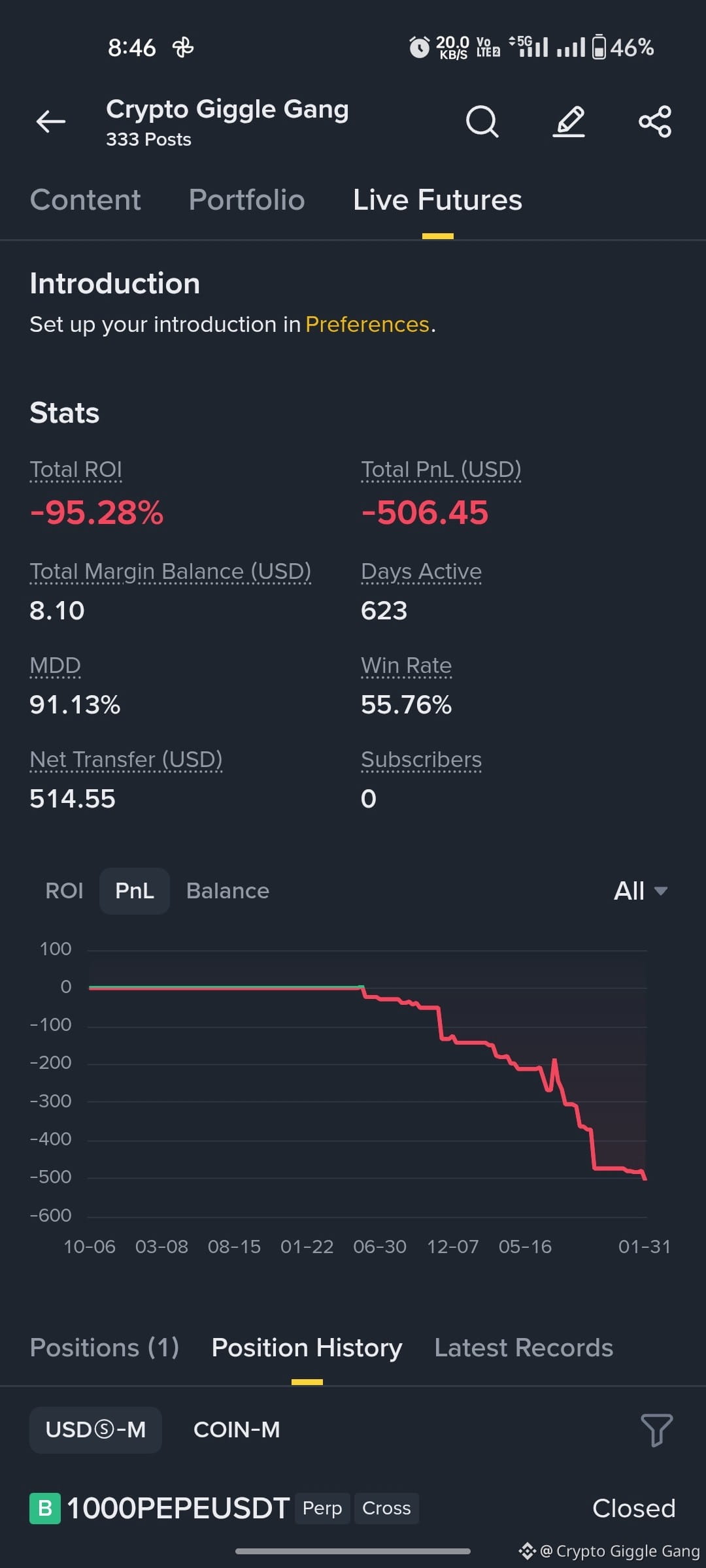This screenshot has width=706, height=1568.
Task: Switch to the COIN-M market option
Action: click(237, 1429)
